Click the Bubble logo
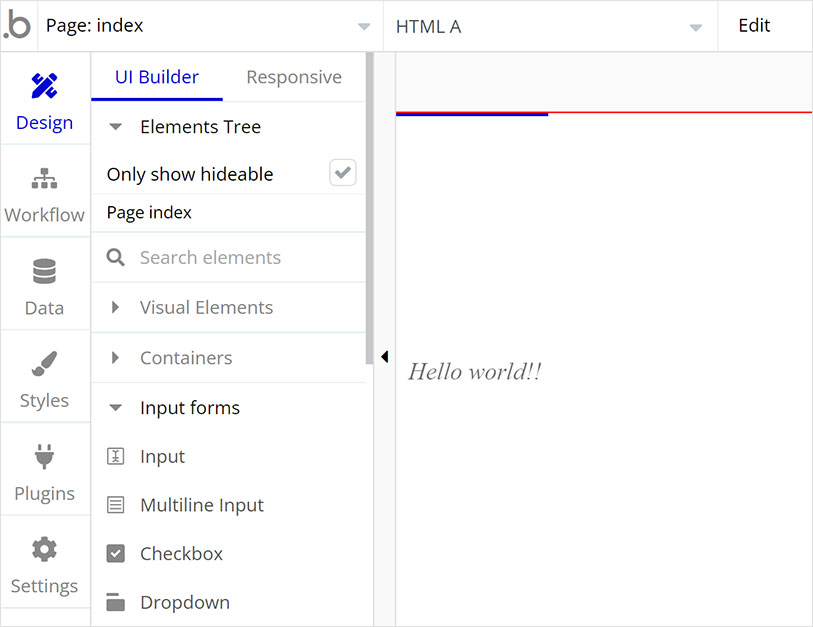This screenshot has width=813, height=627. click(17, 25)
